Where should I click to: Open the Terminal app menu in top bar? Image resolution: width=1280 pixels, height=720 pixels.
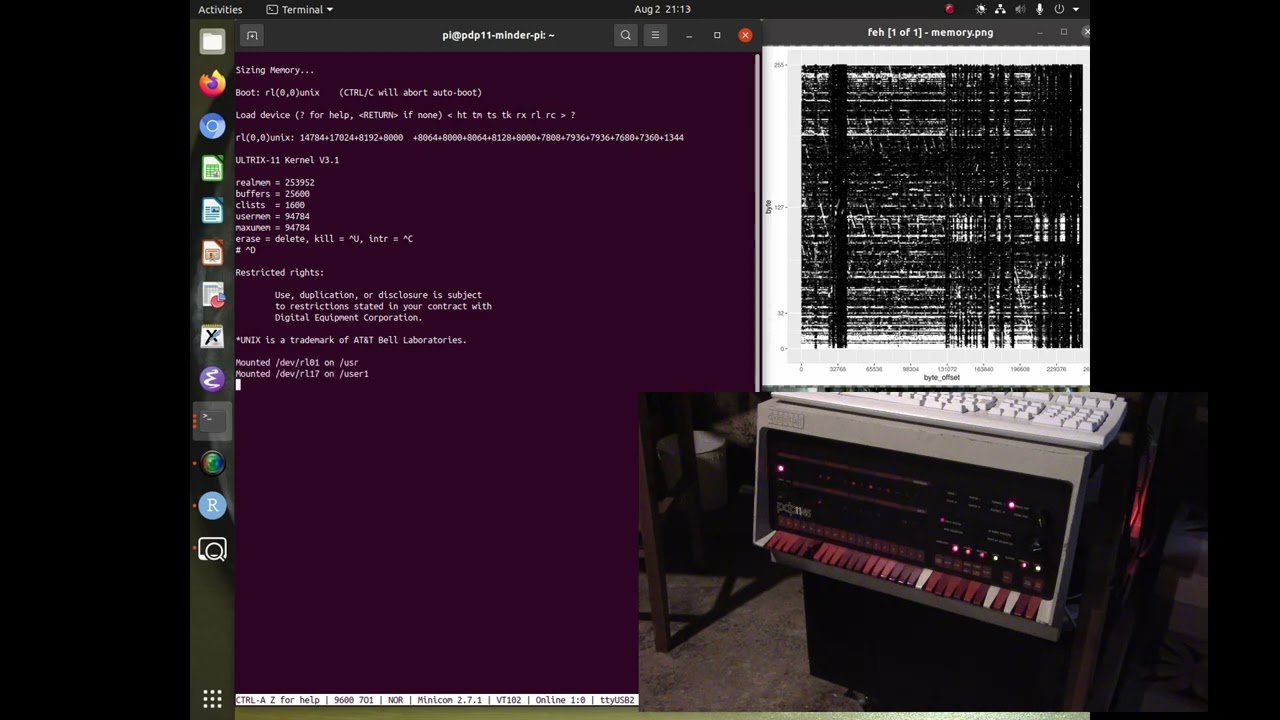coord(300,9)
